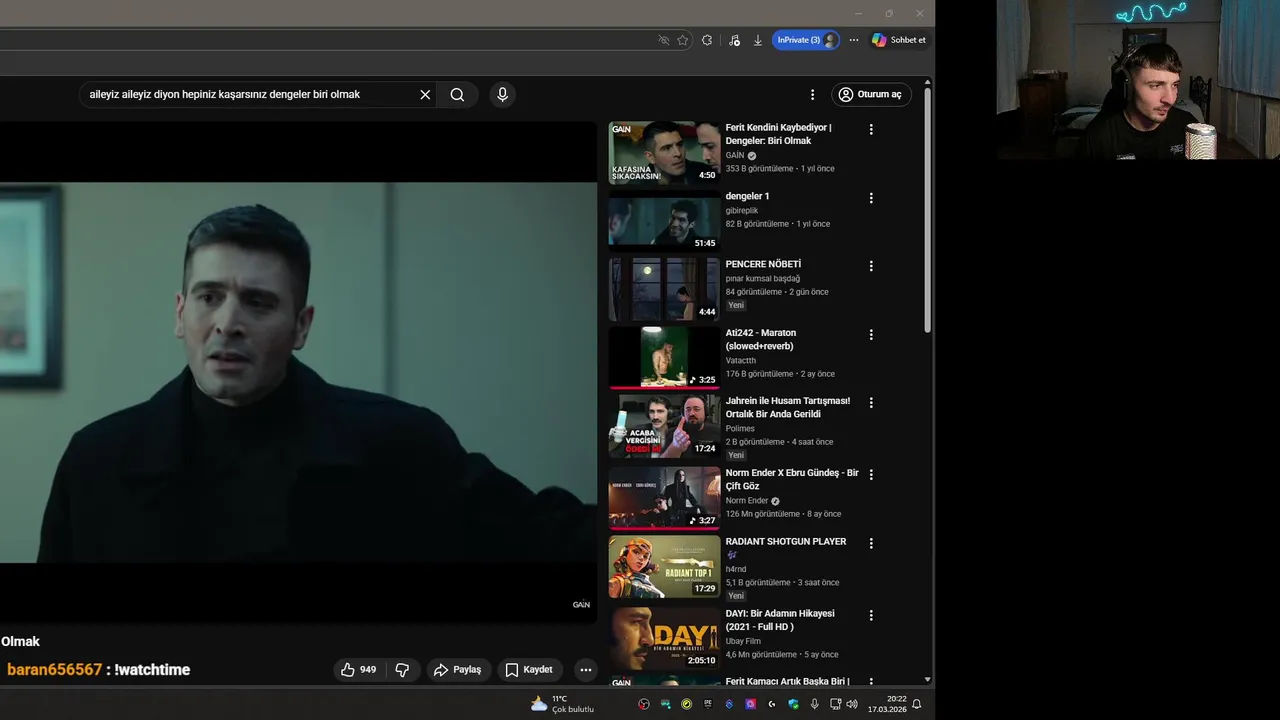Open options for DAYI: Bir Adamın Hikayesi
The image size is (1280, 720).
pos(871,615)
